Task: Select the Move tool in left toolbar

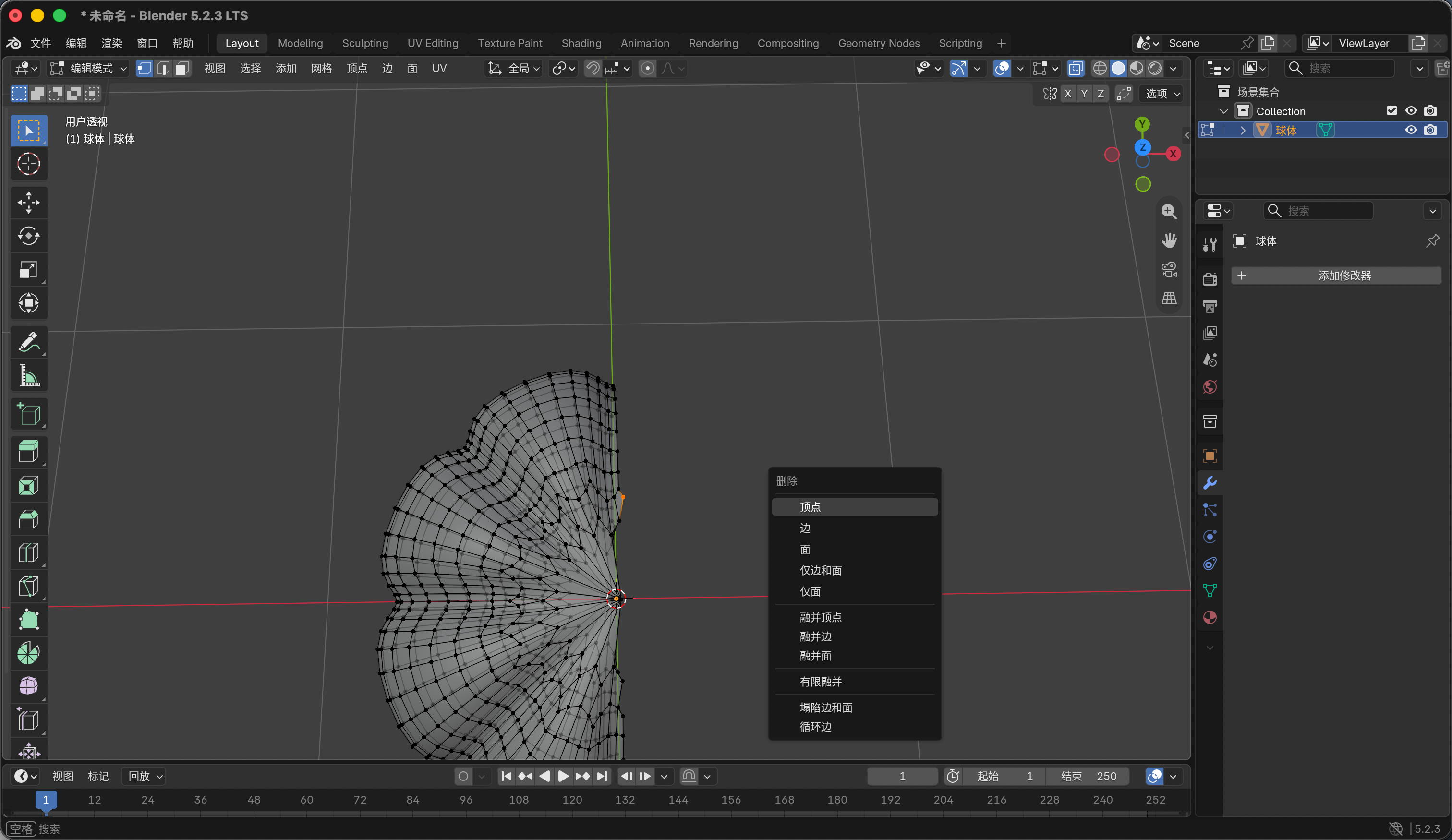Action: coord(29,202)
